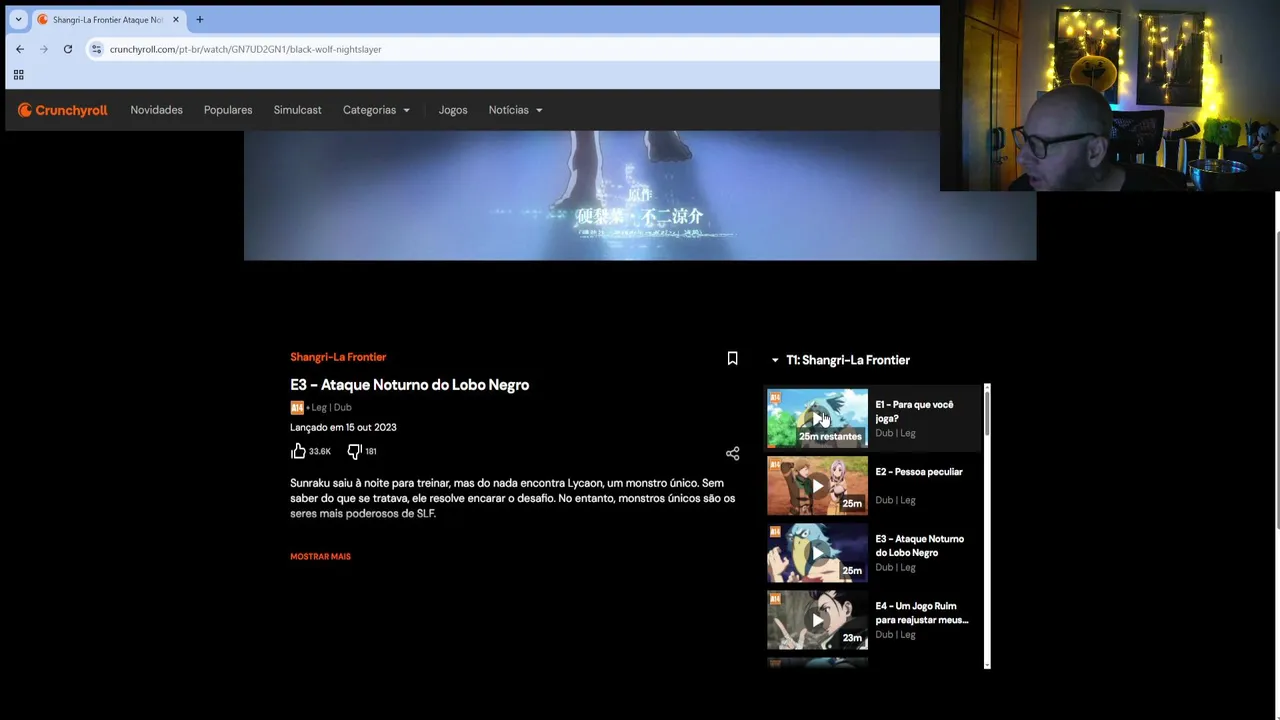View site information icon in address bar
Viewport: 1280px width, 720px height.
click(96, 49)
